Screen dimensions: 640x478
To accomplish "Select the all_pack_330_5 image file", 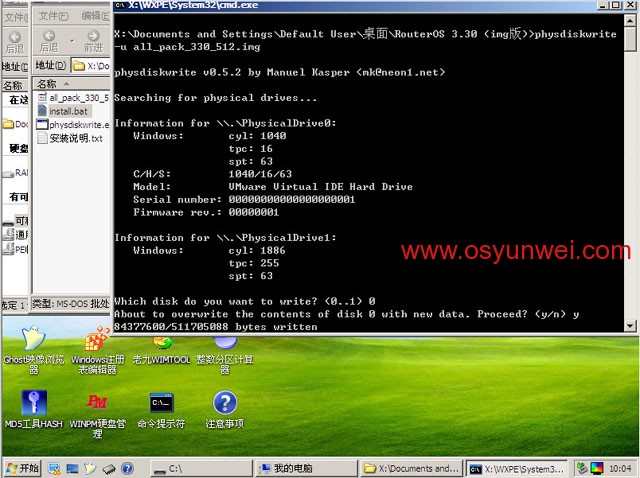I will pos(73,98).
